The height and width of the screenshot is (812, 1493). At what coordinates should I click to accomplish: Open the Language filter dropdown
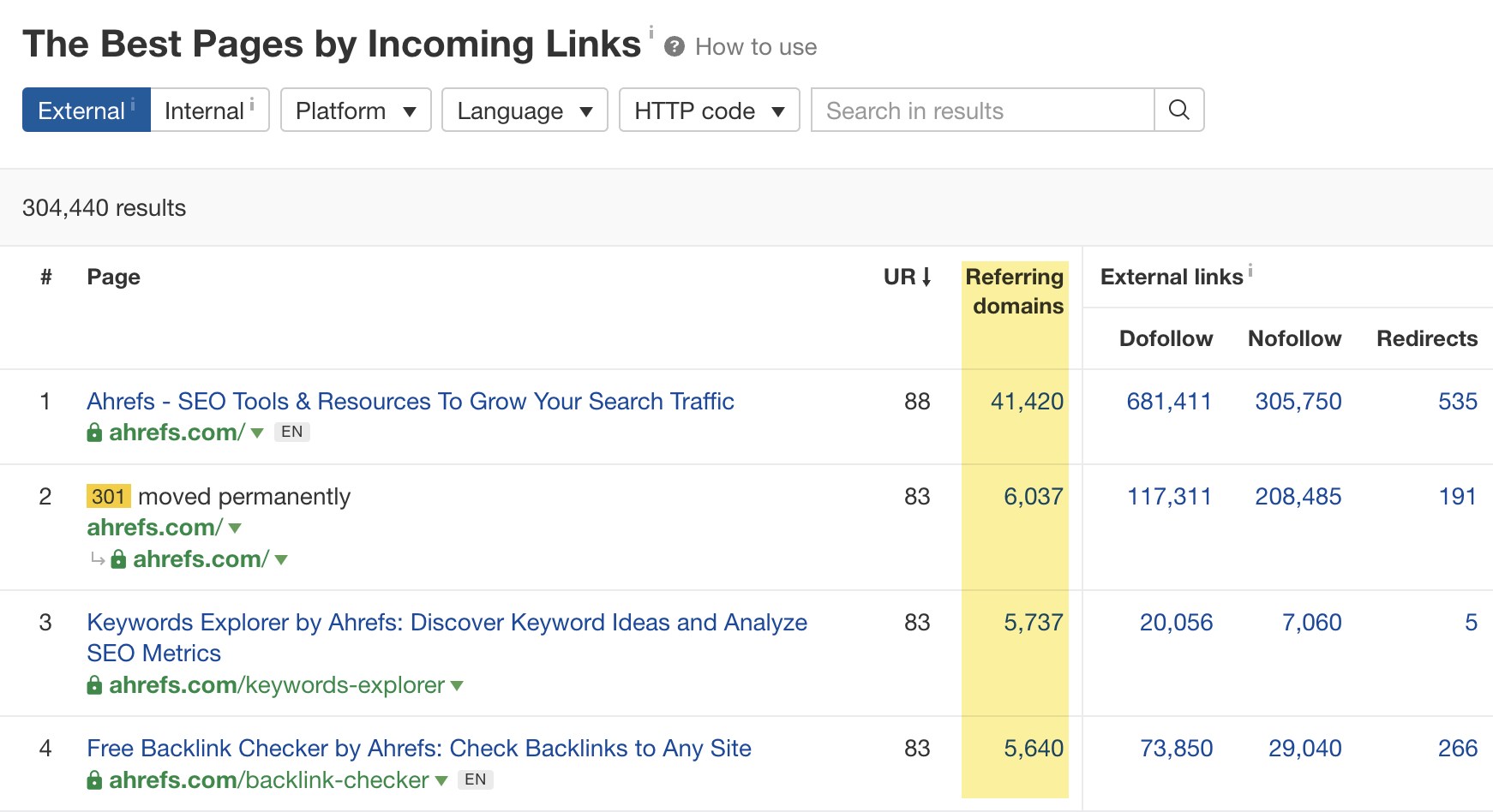524,110
